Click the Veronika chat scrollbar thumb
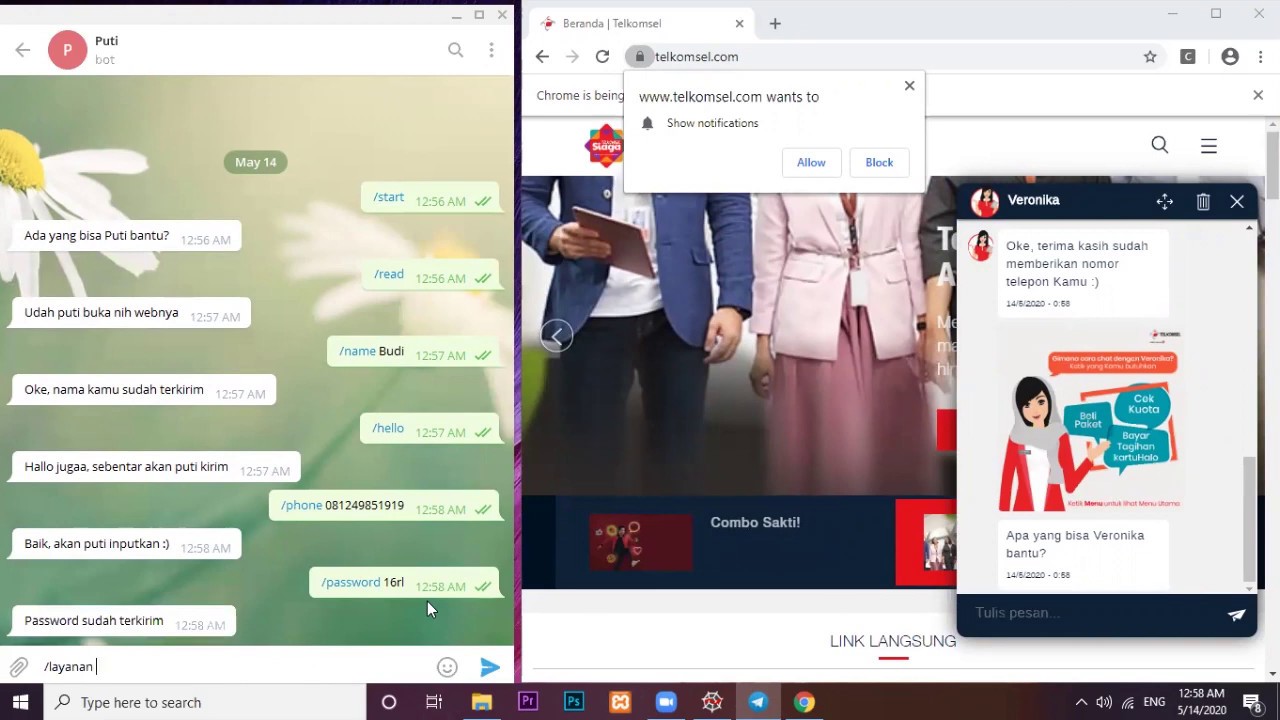 point(1248,520)
